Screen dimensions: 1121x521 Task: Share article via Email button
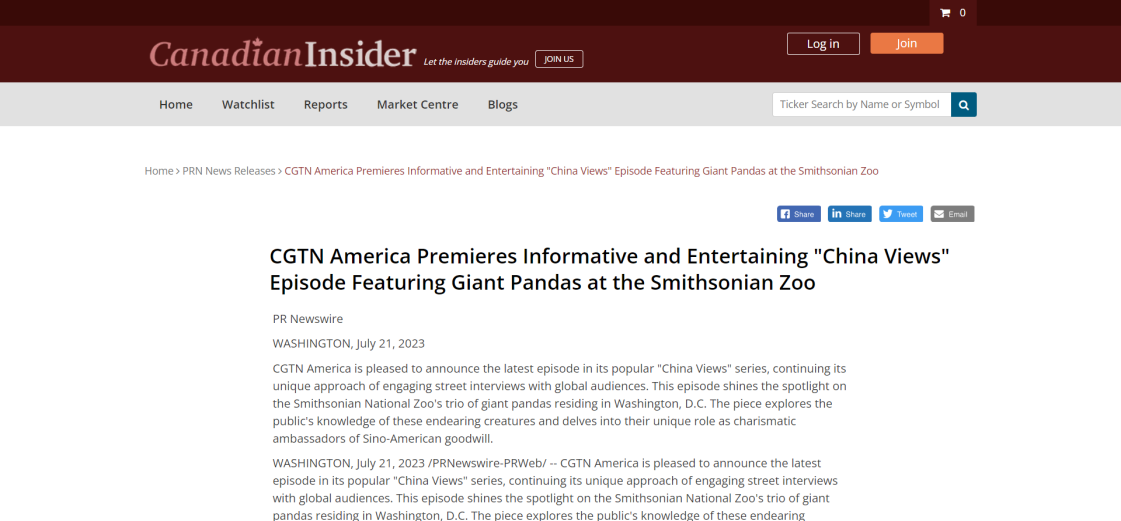click(952, 214)
